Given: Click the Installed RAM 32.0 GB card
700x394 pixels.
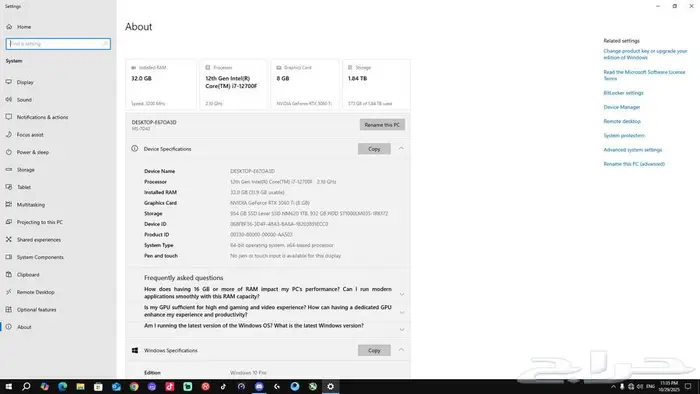Looking at the screenshot, I should click(161, 85).
